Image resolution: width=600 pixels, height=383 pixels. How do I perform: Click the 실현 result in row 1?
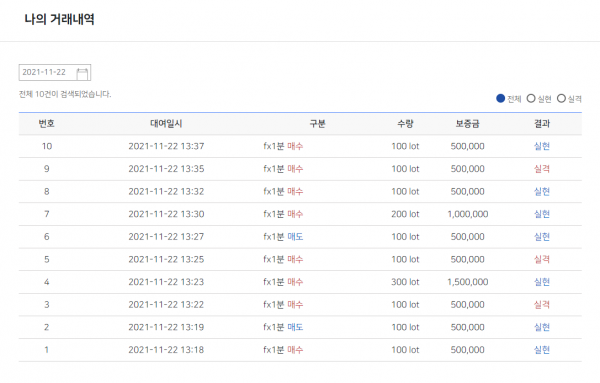542,350
